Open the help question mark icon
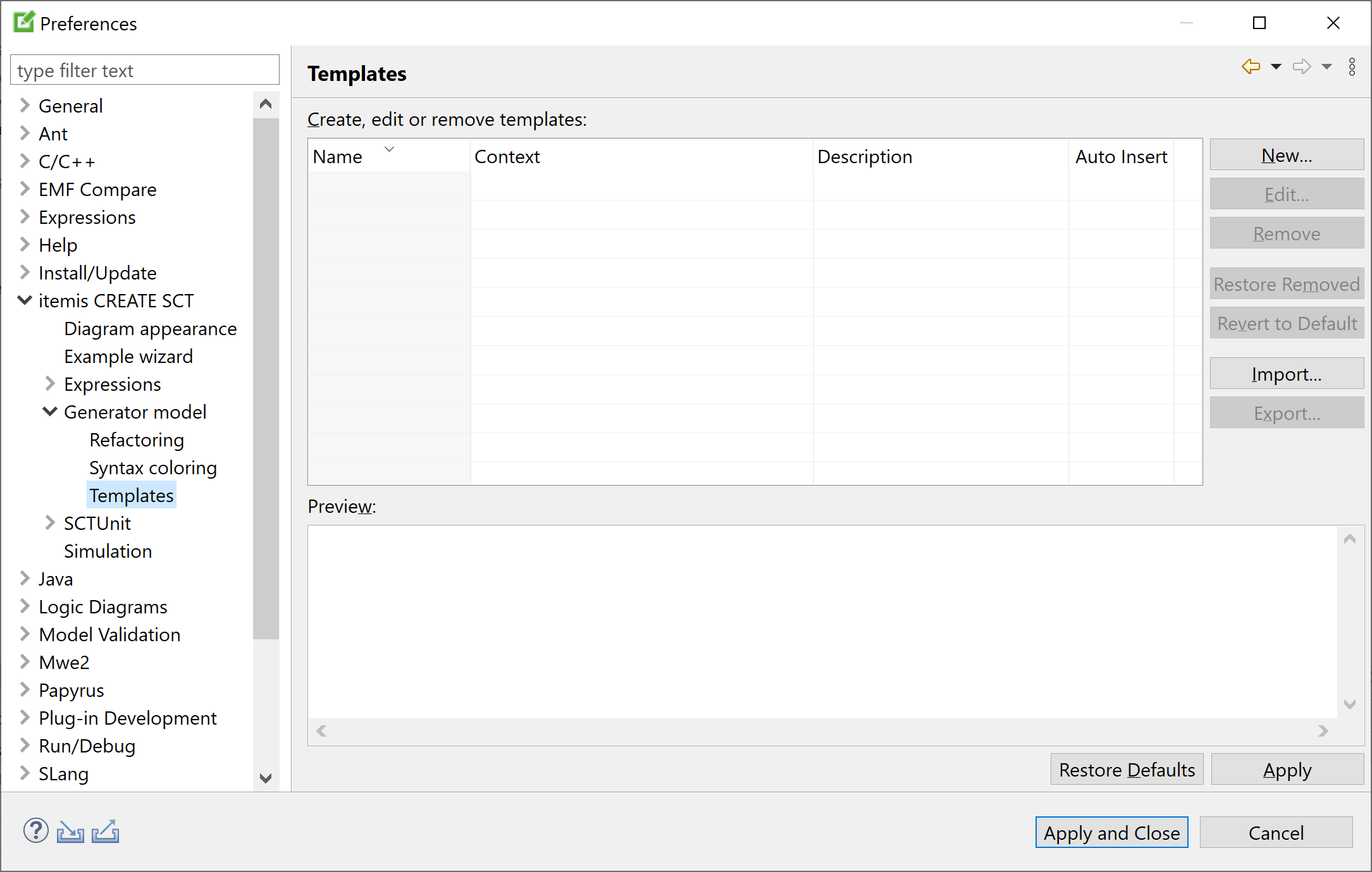The height and width of the screenshot is (872, 1372). click(36, 831)
